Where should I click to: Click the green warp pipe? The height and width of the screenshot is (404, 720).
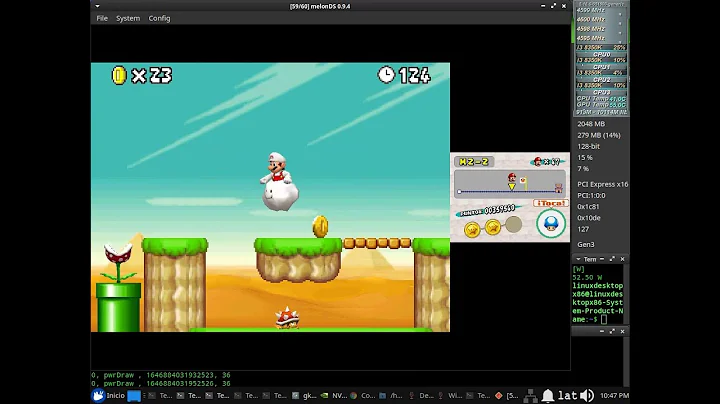(x=118, y=307)
